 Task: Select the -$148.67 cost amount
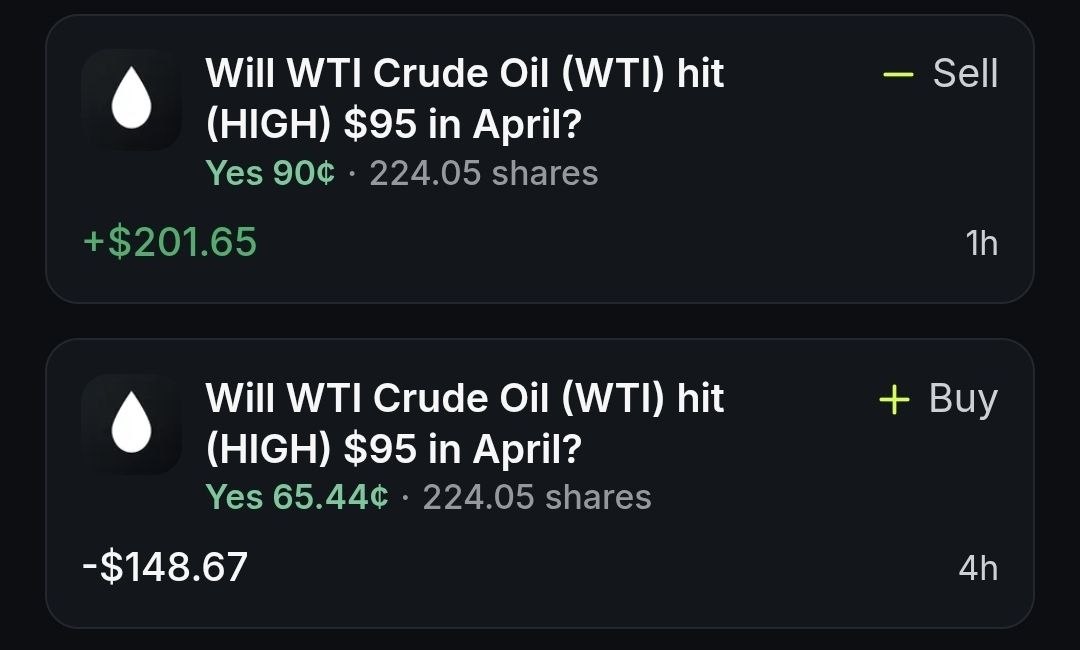pyautogui.click(x=165, y=567)
